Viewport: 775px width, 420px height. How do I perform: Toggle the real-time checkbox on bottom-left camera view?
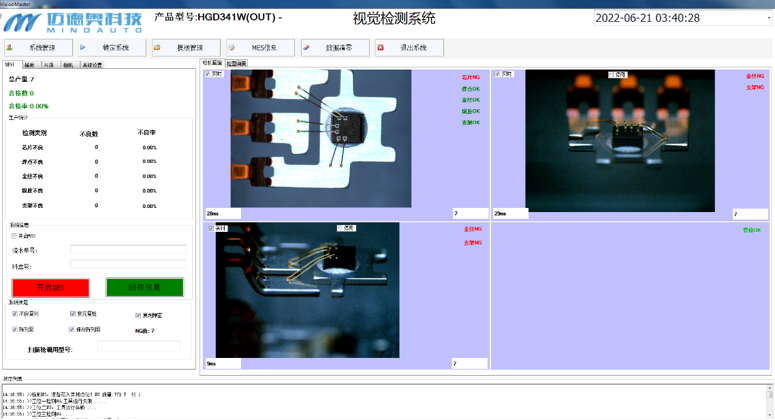point(209,228)
